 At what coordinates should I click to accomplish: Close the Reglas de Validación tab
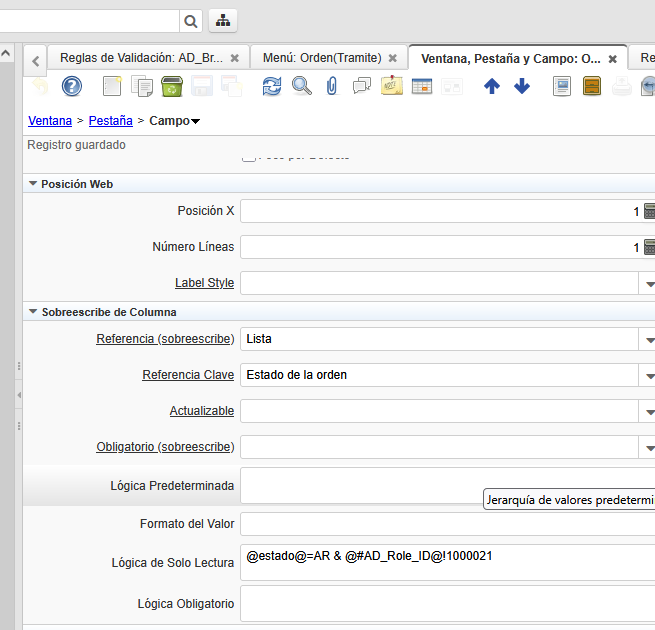(234, 59)
